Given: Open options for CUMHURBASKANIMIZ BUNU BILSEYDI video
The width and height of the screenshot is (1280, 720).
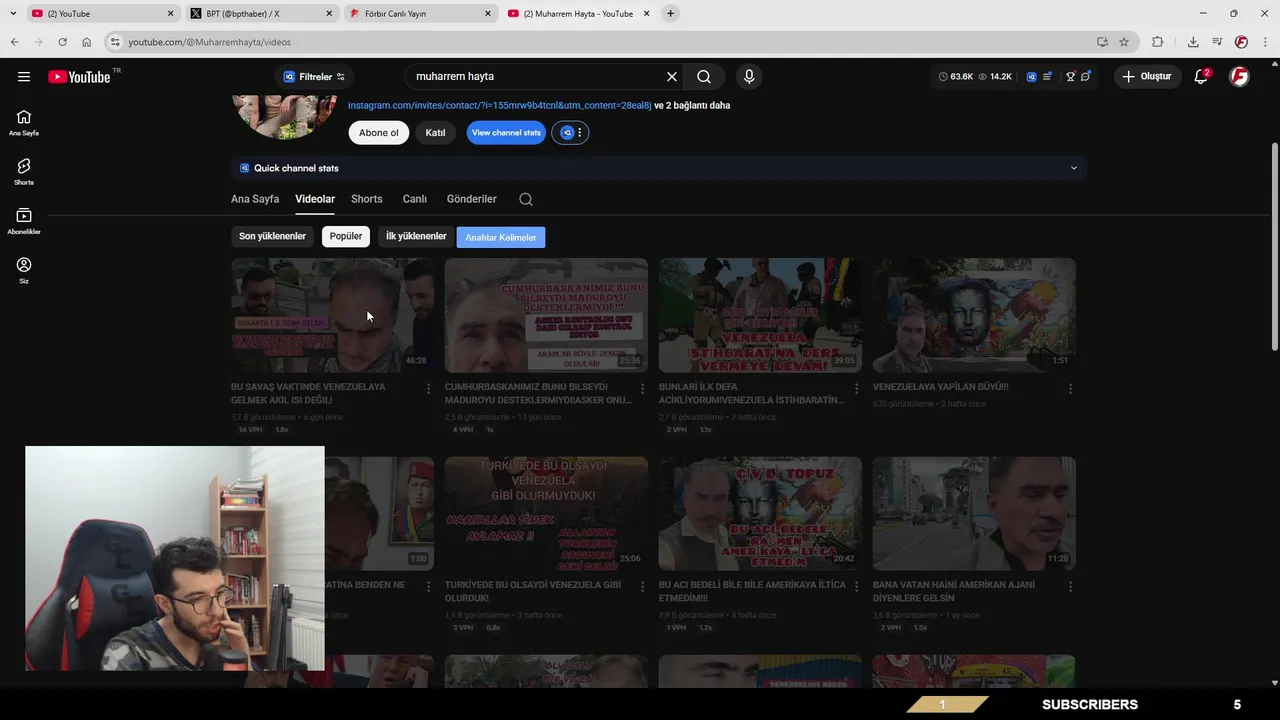Looking at the screenshot, I should tap(642, 388).
